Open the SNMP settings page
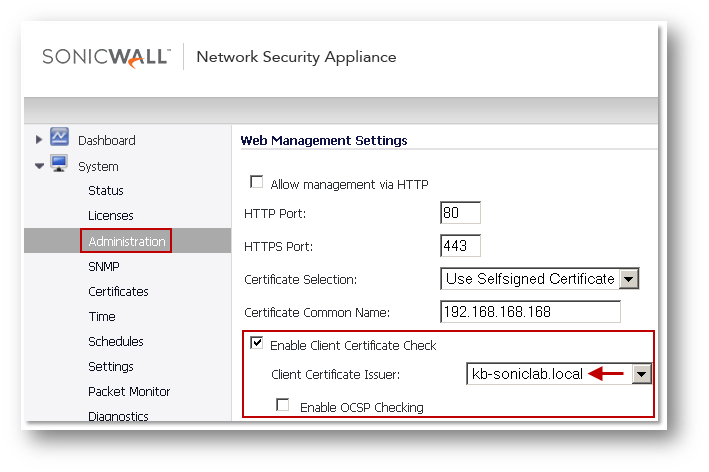 104,267
